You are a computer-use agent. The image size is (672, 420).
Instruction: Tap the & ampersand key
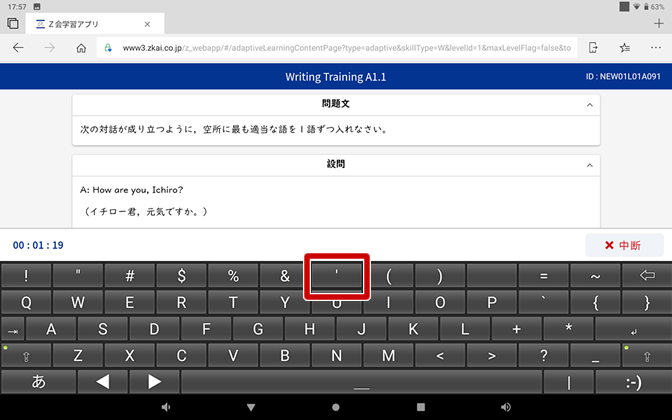(x=285, y=276)
